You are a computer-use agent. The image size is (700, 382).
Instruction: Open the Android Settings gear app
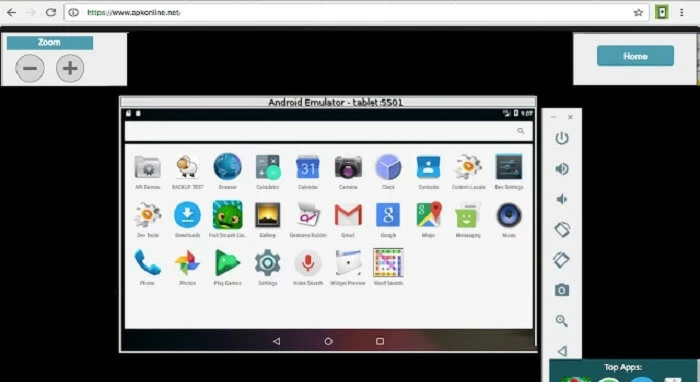point(267,263)
